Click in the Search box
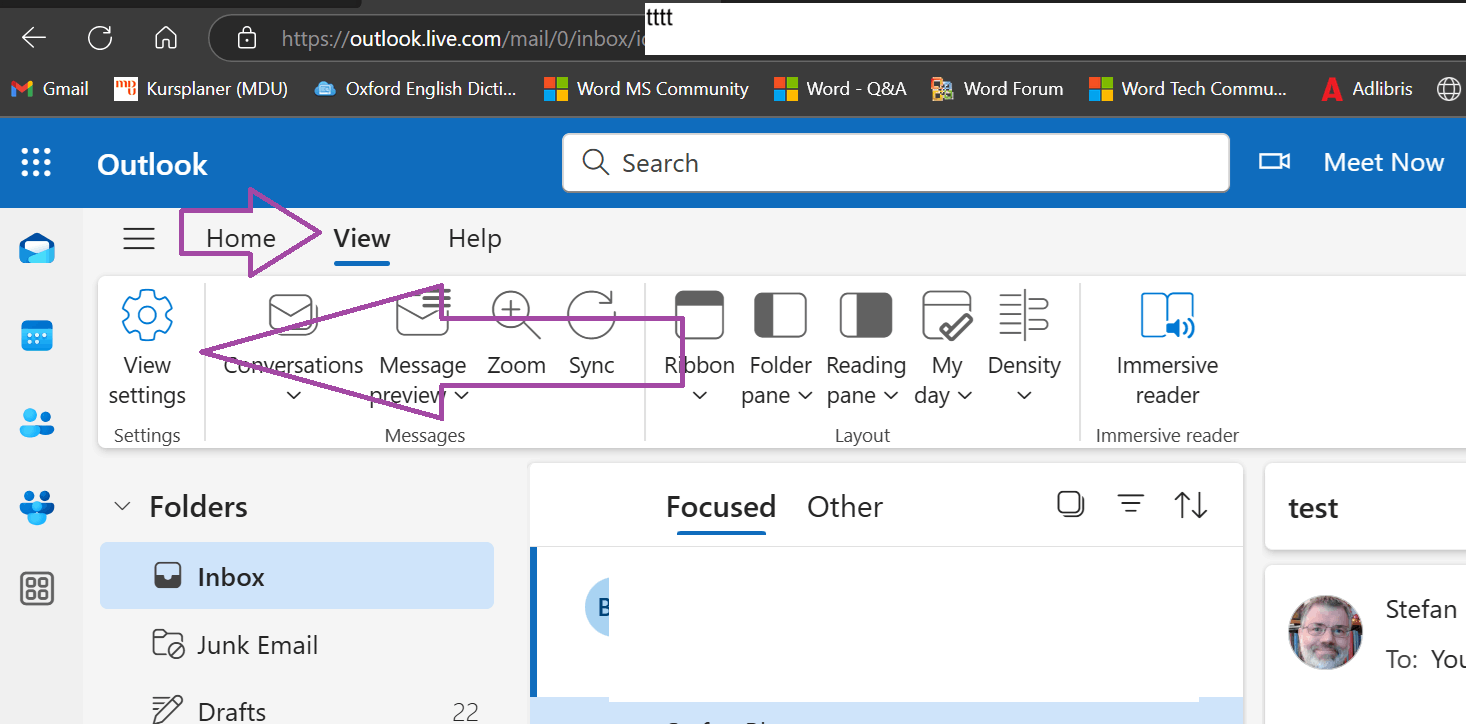The height and width of the screenshot is (724, 1466). (895, 162)
